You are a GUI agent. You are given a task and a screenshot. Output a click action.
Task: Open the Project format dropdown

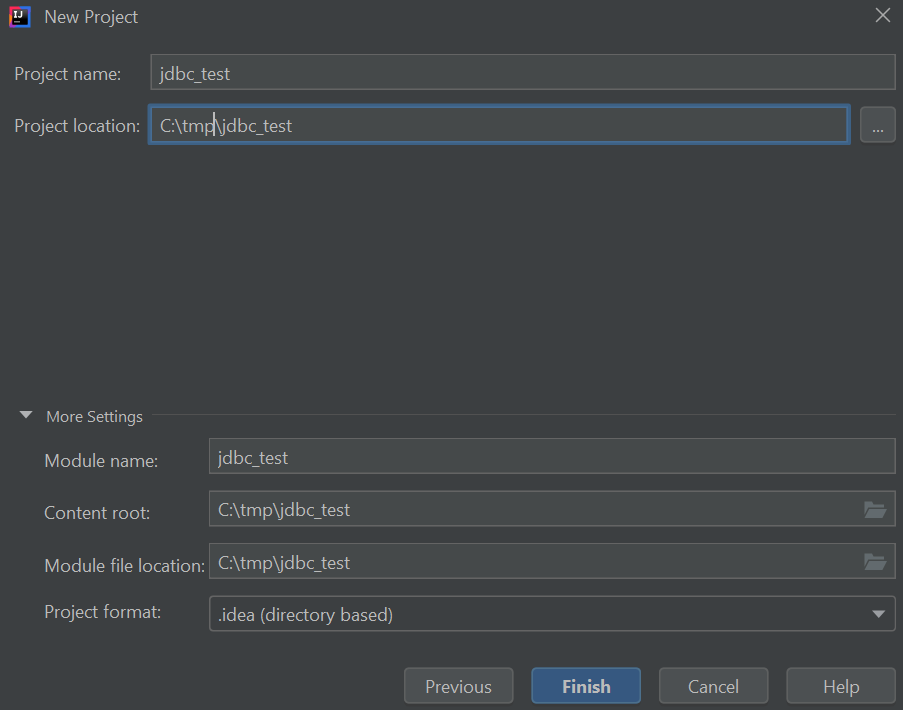tap(552, 614)
